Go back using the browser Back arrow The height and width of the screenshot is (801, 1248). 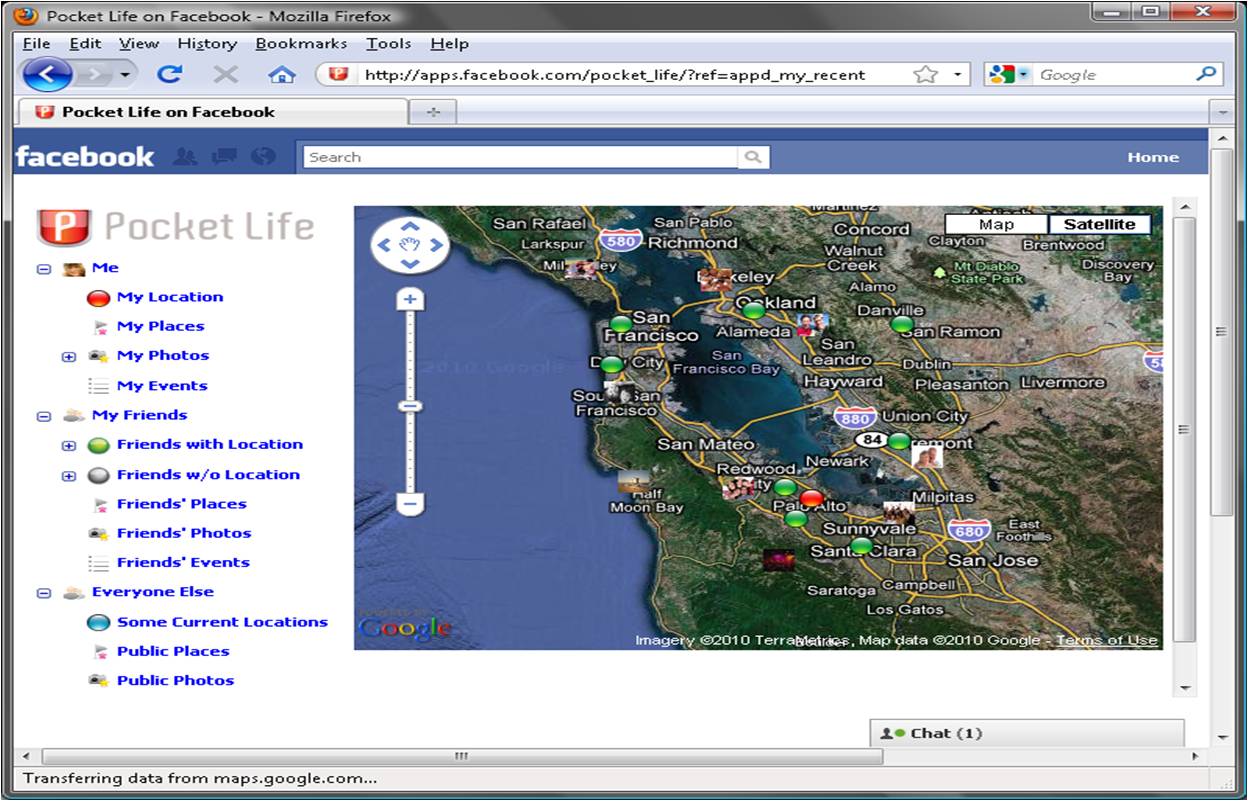pyautogui.click(x=46, y=75)
